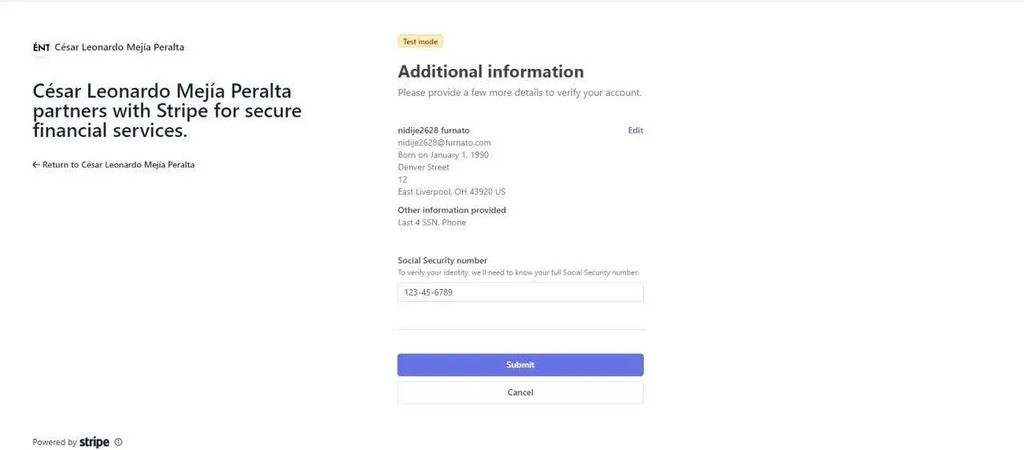Click the Powered by text in footer
The width and height of the screenshot is (1024, 450).
54,442
